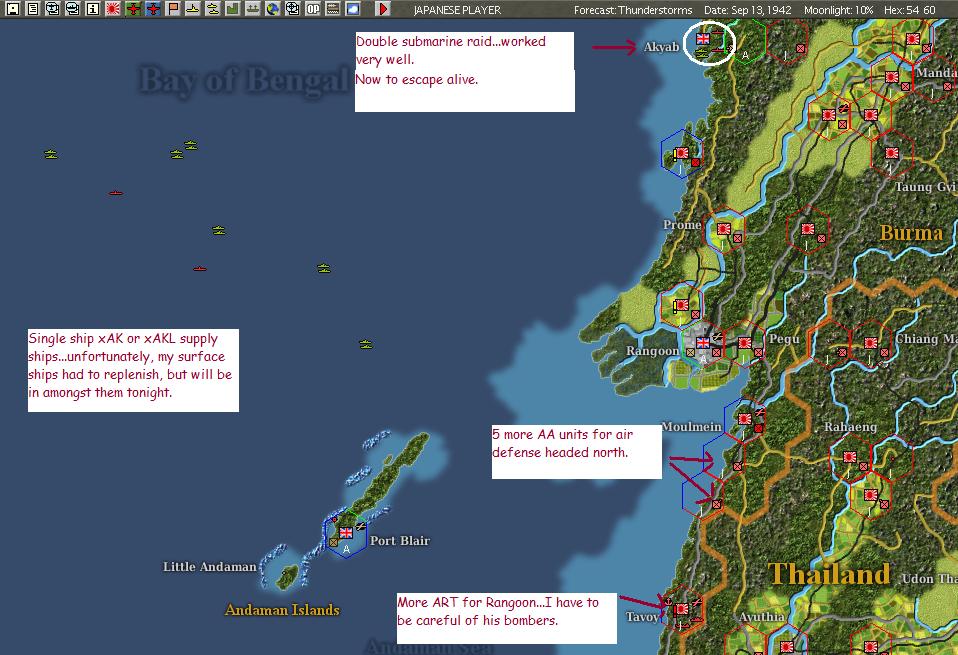Screen dimensions: 958x655
Task: Click the Pegu city label
Action: (x=784, y=338)
